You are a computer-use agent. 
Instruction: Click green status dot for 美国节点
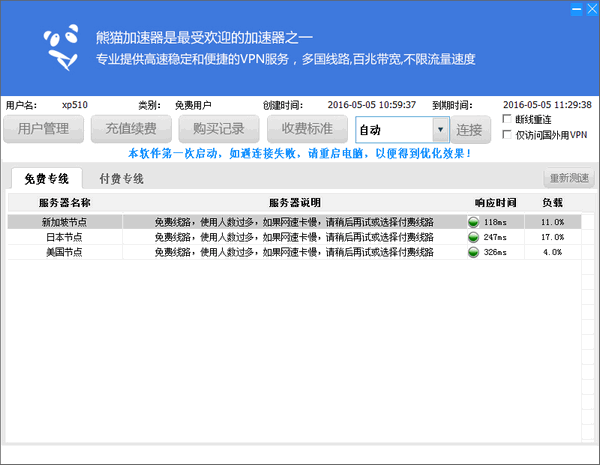coord(473,252)
